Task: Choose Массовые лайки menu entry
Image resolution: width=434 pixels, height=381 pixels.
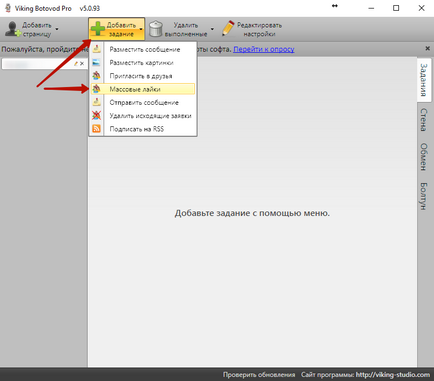Action: [x=143, y=89]
